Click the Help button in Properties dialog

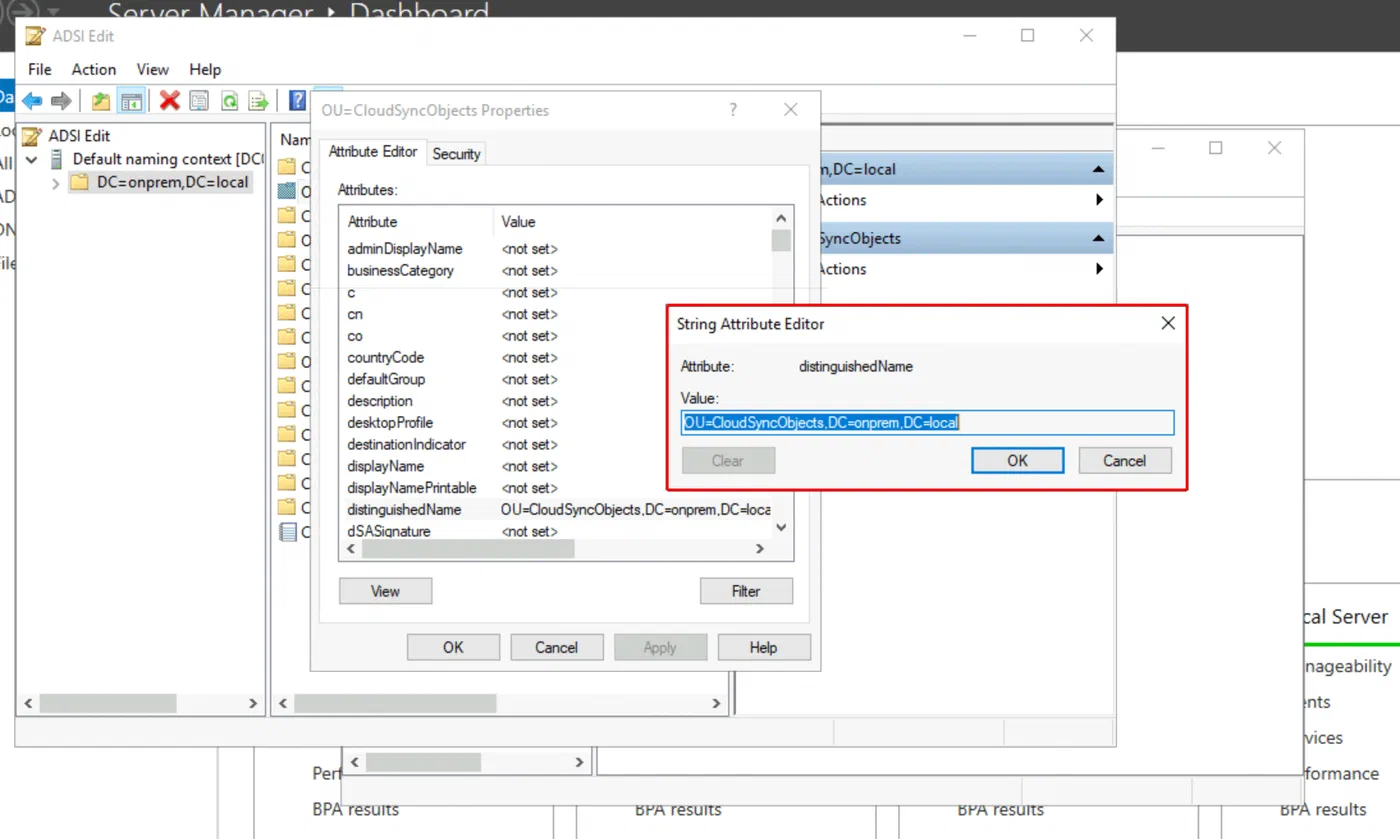[763, 647]
